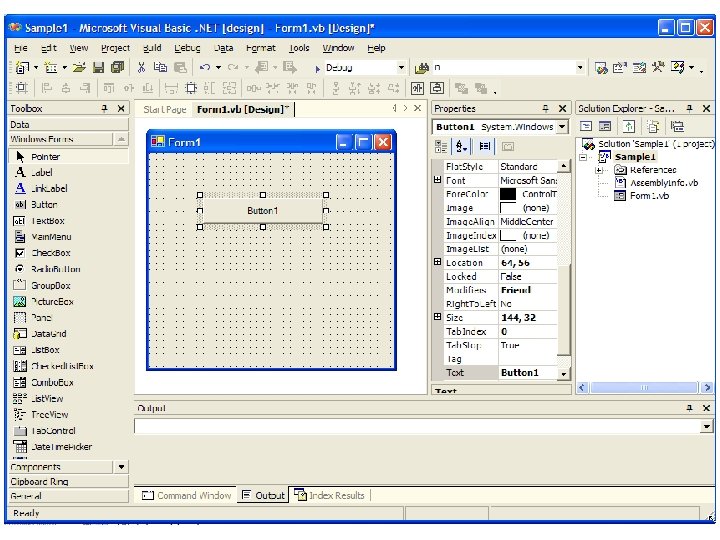Choose the TreeView control in Toolbox
The width and height of the screenshot is (720, 540).
point(68,415)
